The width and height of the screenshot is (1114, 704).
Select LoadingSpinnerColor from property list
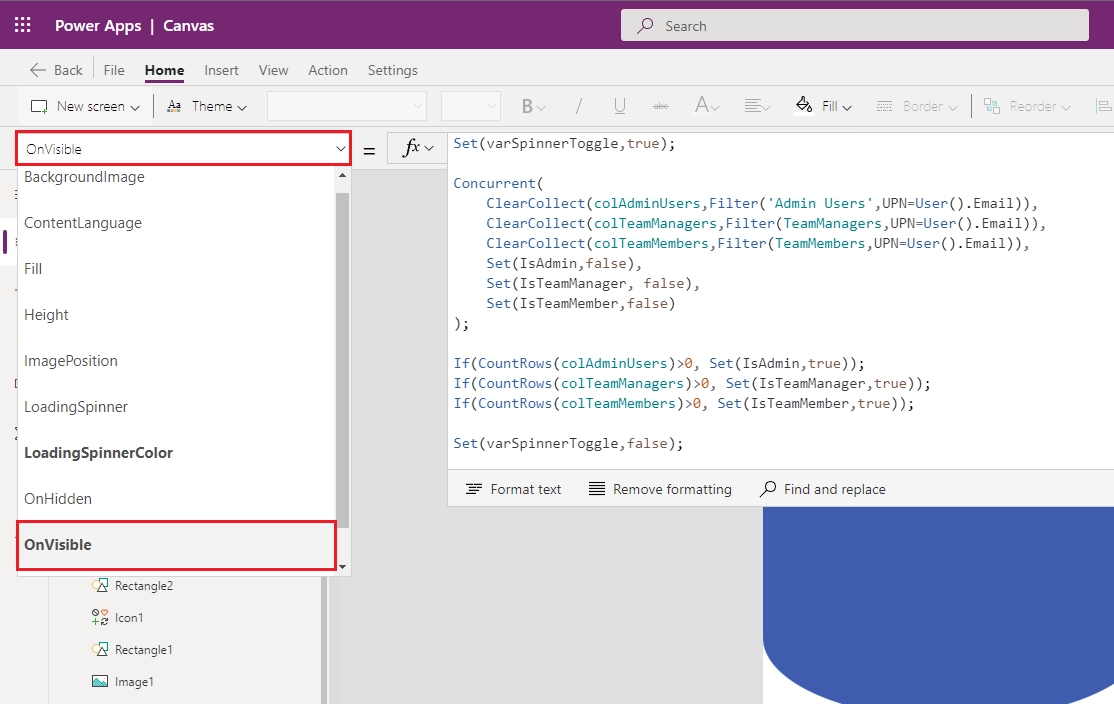click(98, 453)
